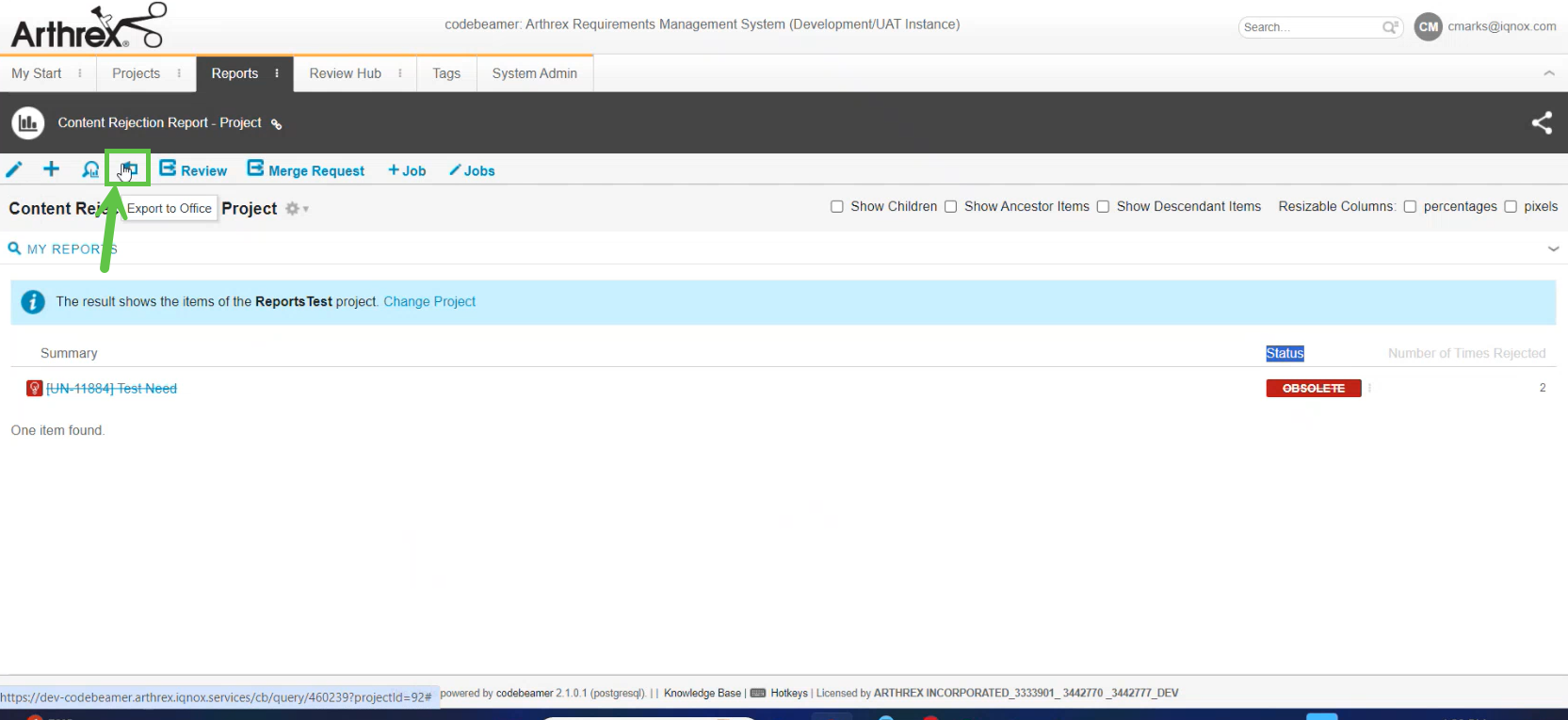Click the Change Project link

(429, 302)
